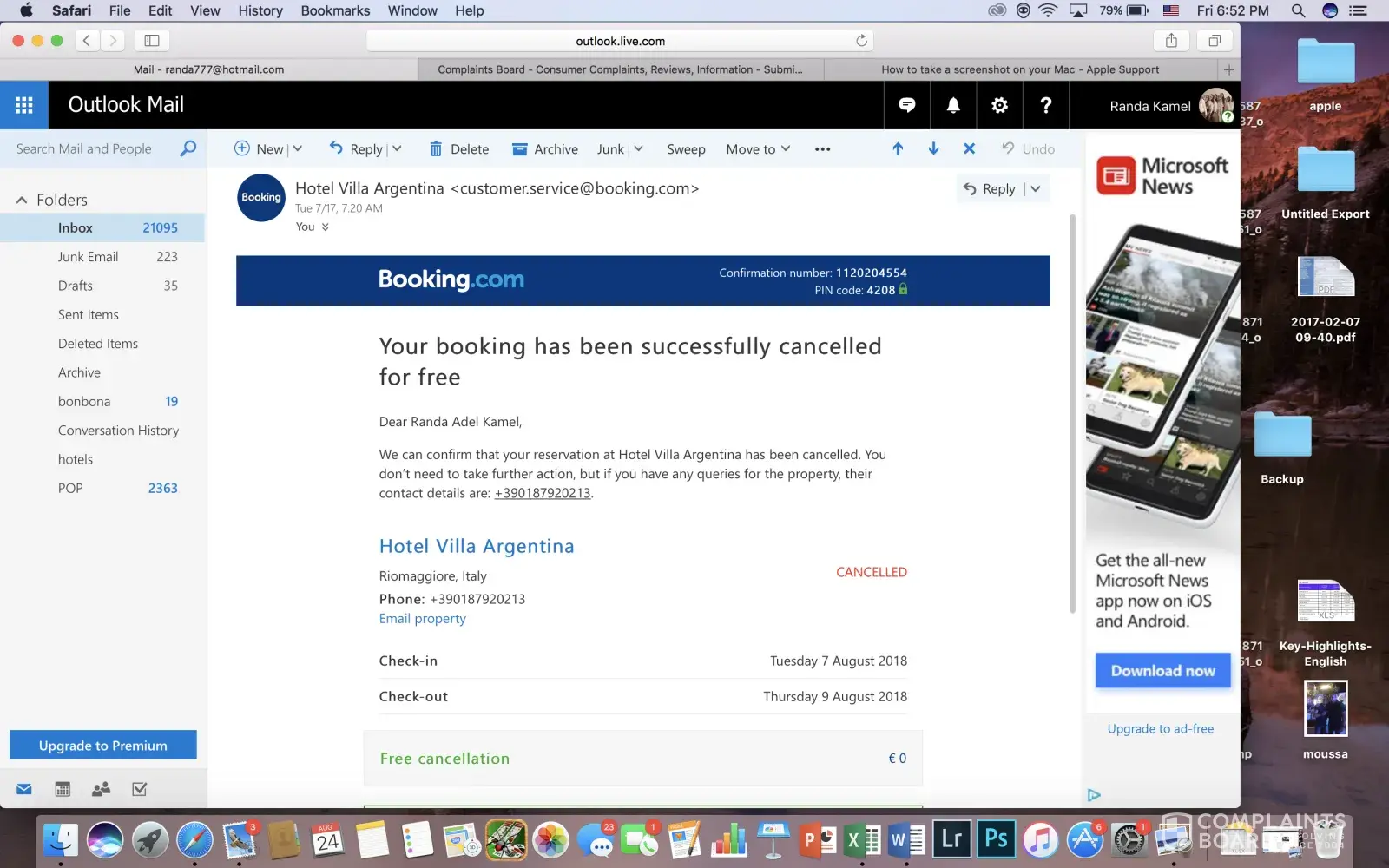The height and width of the screenshot is (868, 1389).
Task: Click the Upgrade to Premium button
Action: click(102, 746)
